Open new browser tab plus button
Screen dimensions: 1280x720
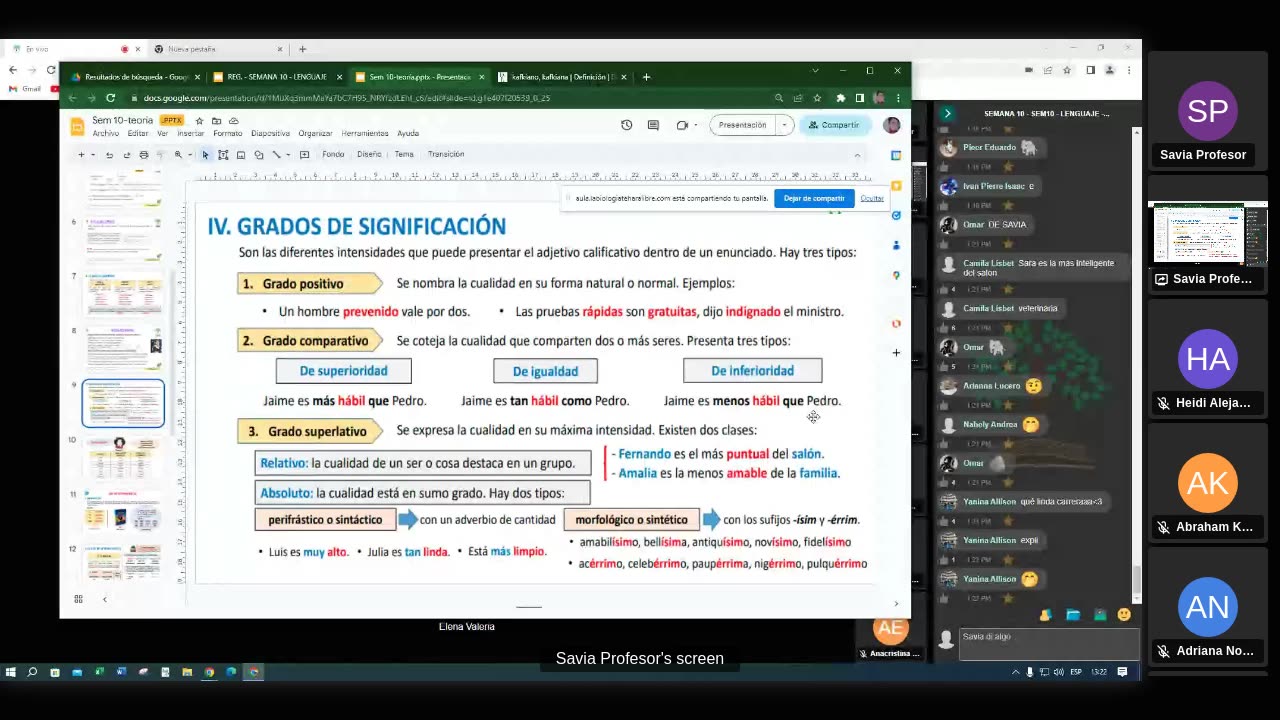tap(646, 77)
